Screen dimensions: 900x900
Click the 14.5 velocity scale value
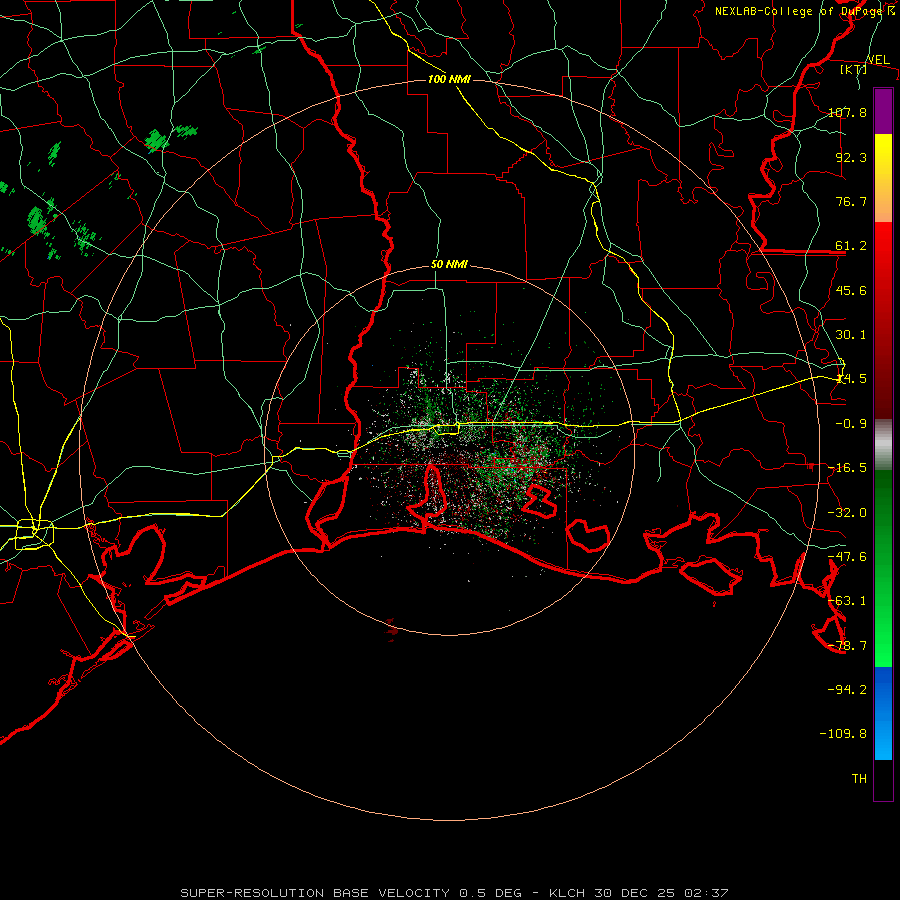(851, 379)
